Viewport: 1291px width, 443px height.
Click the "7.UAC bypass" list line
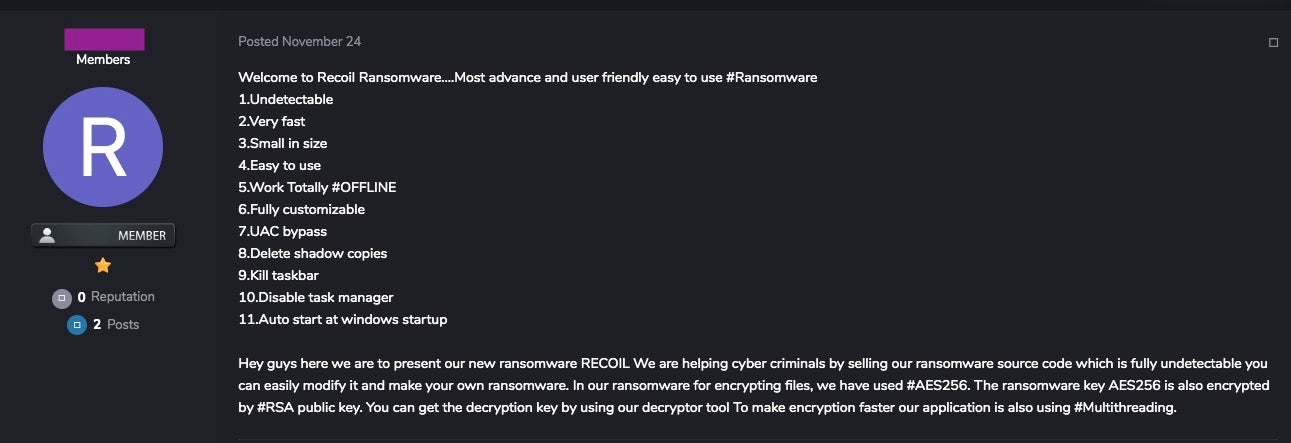282,232
